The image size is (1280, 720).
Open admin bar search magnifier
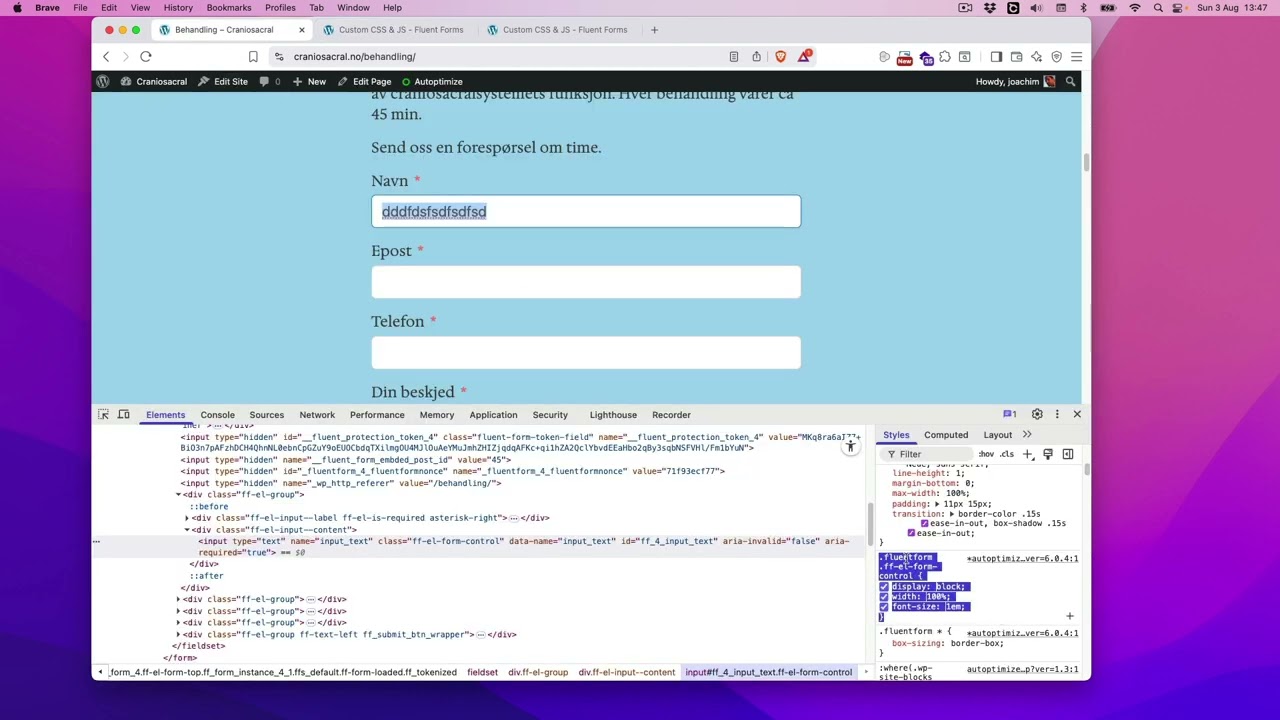coord(1070,81)
